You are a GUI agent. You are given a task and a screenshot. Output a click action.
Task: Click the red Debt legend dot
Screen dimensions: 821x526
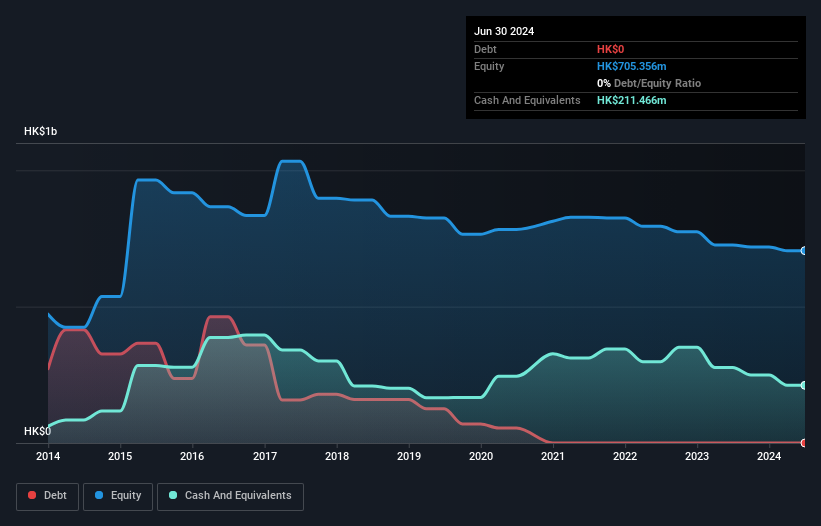tap(32, 495)
